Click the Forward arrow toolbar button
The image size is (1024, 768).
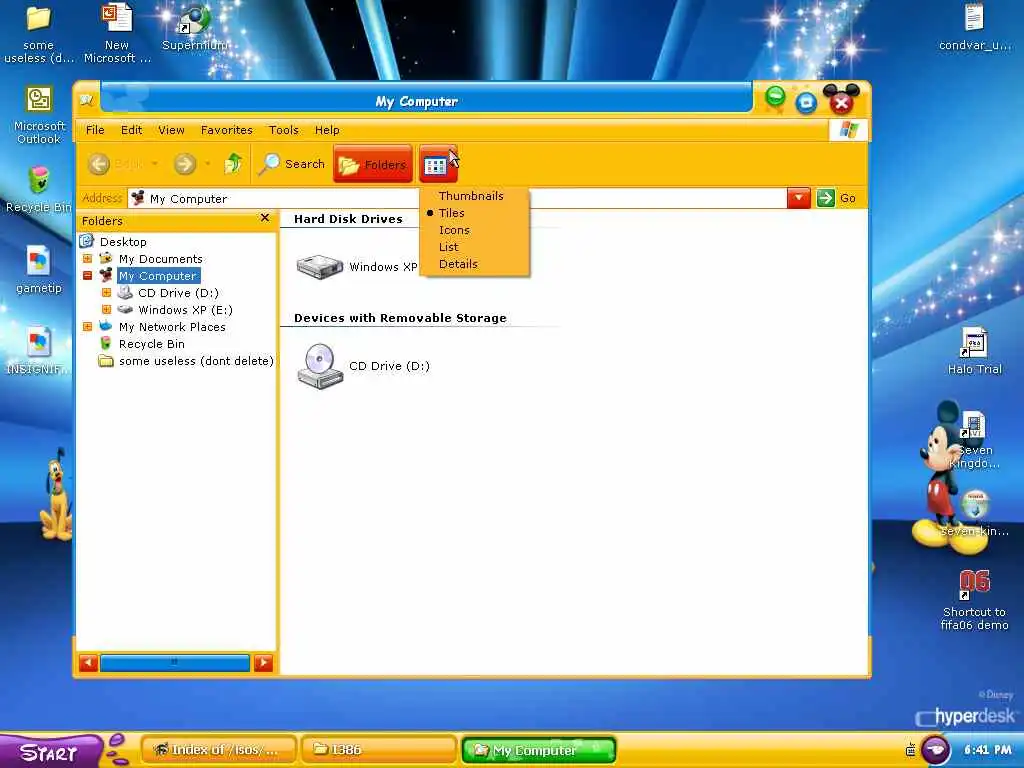click(185, 164)
